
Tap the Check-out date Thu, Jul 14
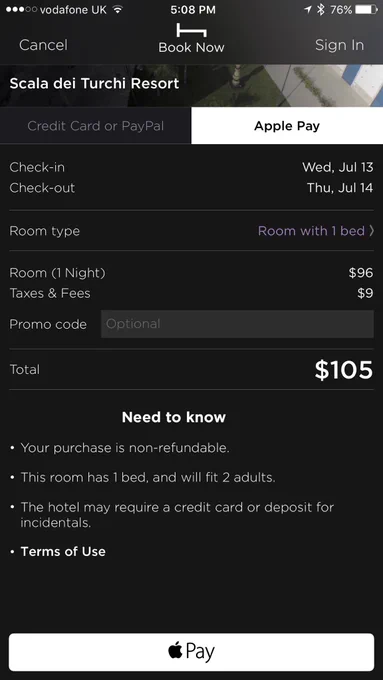[340, 188]
